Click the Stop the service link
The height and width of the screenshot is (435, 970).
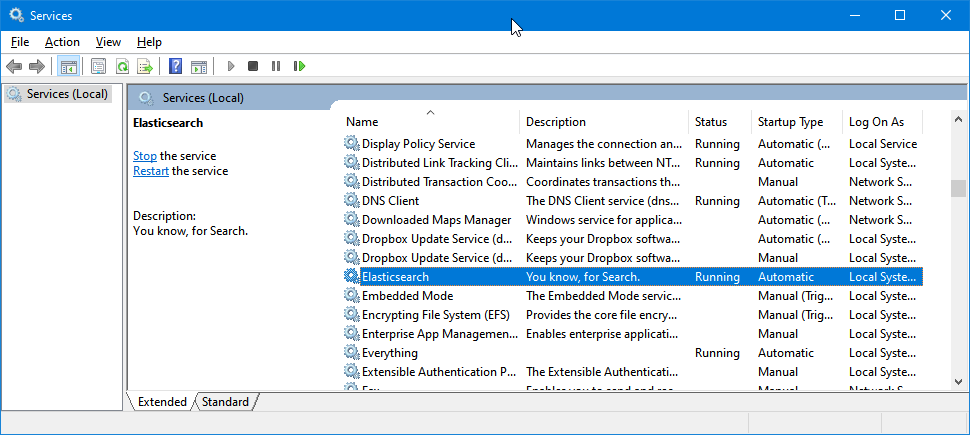[x=145, y=156]
